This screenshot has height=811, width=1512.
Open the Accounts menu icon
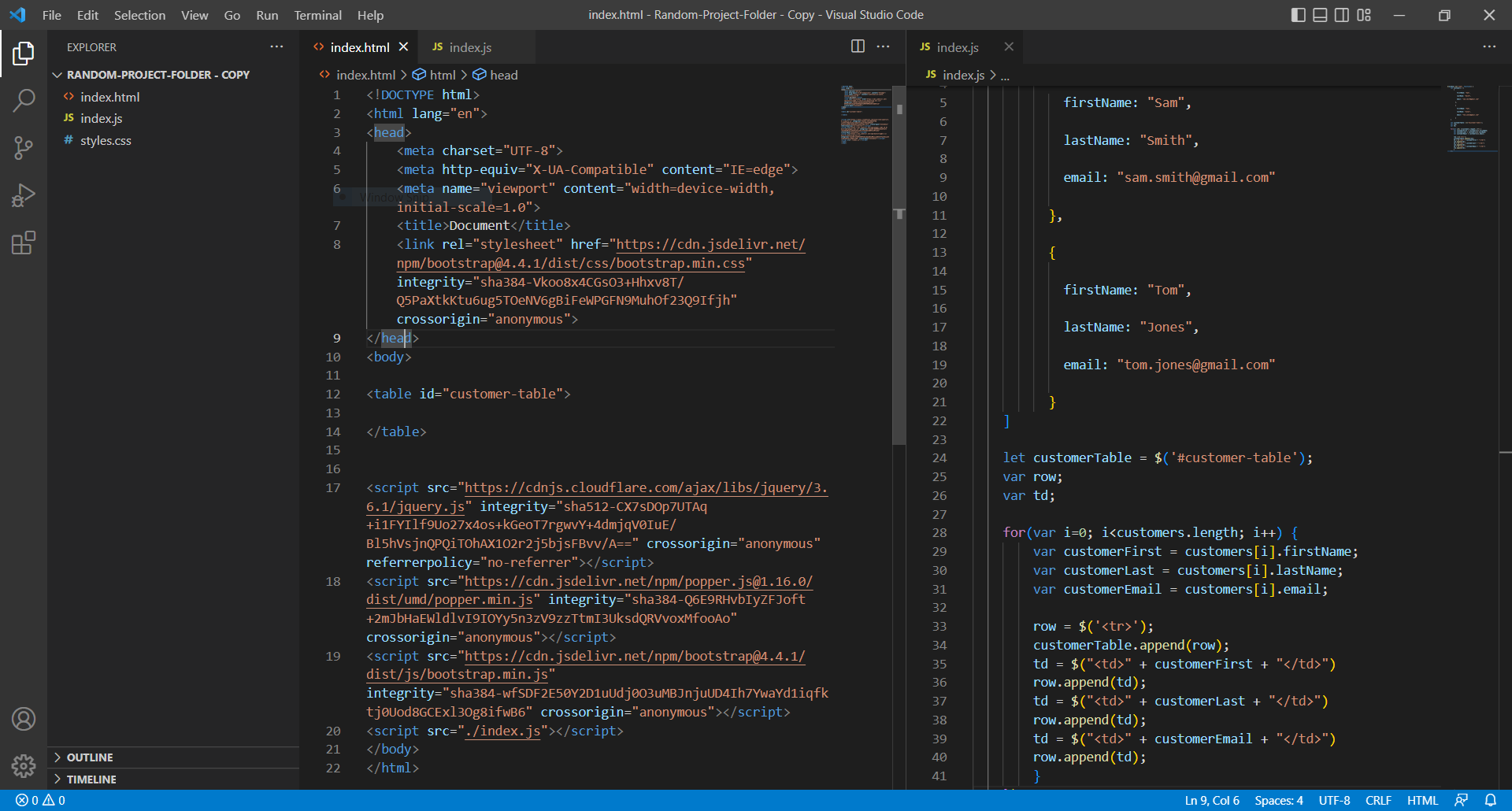point(24,719)
